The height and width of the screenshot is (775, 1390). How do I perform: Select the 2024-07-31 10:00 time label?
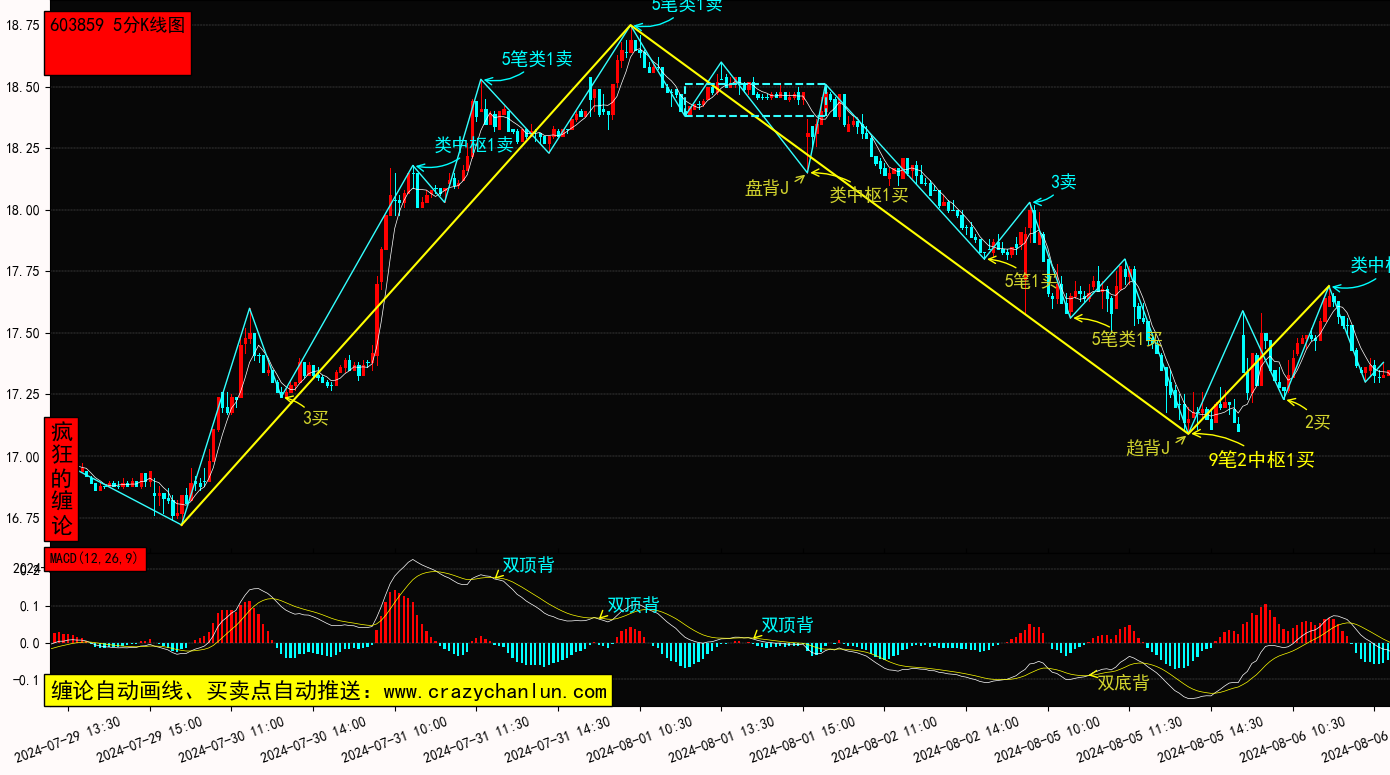click(395, 738)
